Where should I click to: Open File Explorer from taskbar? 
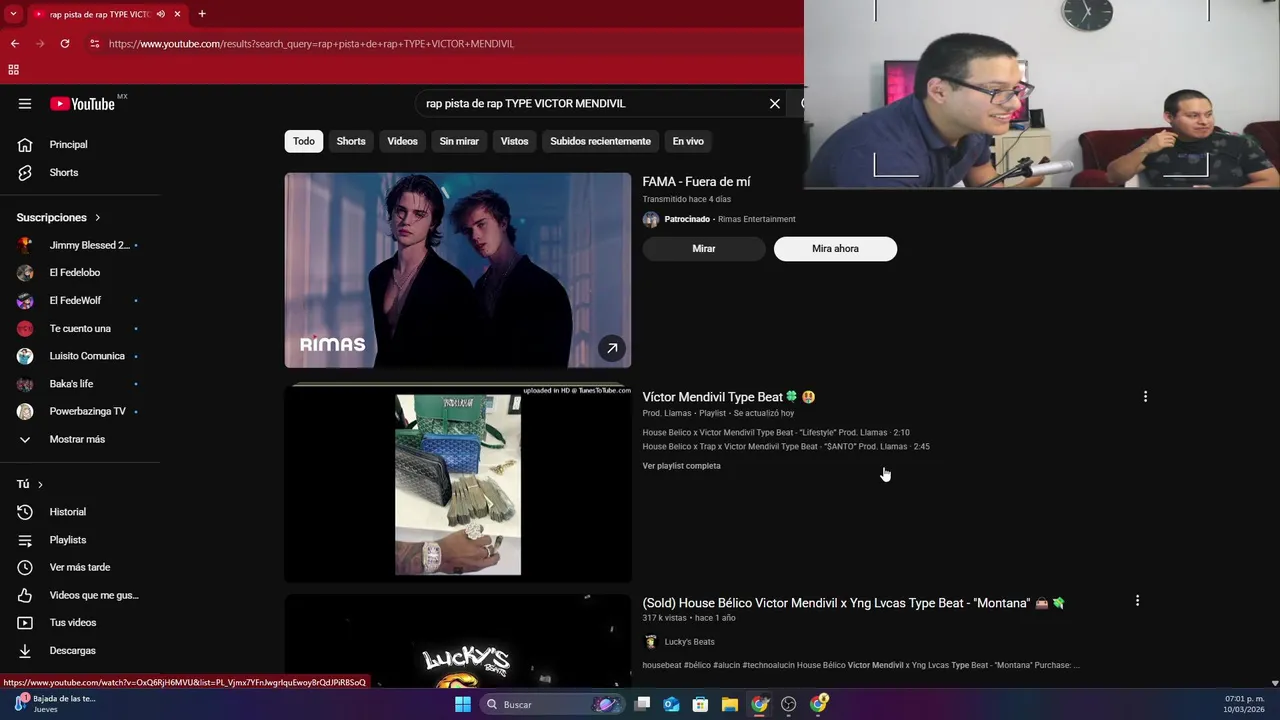(x=730, y=704)
